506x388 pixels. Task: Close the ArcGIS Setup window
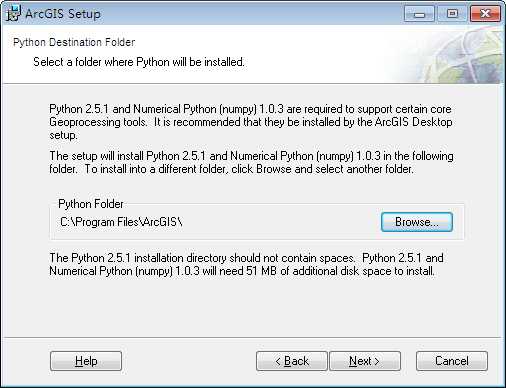tap(485, 14)
